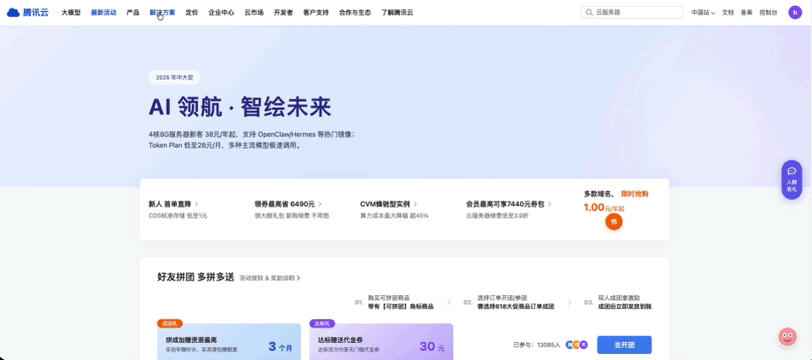The width and height of the screenshot is (812, 360).
Task: Click step 01 购买可拼团商品
Action: click(394, 302)
